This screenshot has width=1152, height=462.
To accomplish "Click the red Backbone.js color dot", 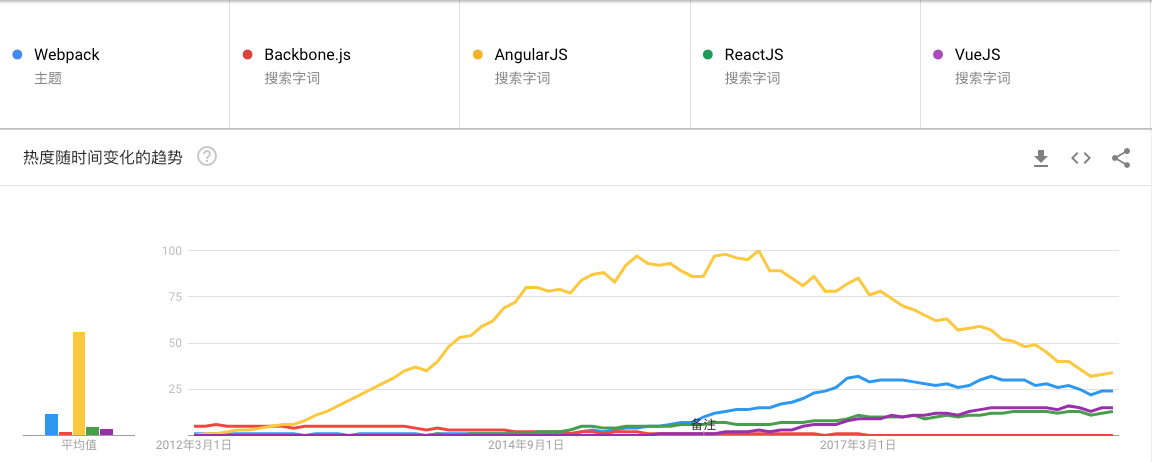I will click(247, 55).
